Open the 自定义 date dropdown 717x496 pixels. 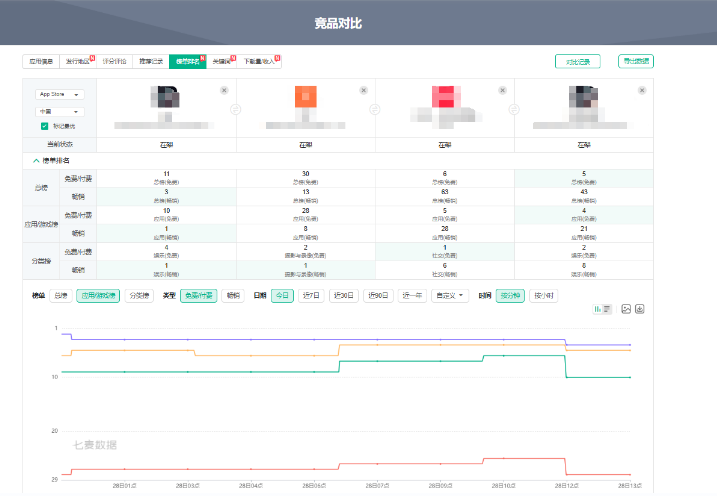(x=449, y=296)
